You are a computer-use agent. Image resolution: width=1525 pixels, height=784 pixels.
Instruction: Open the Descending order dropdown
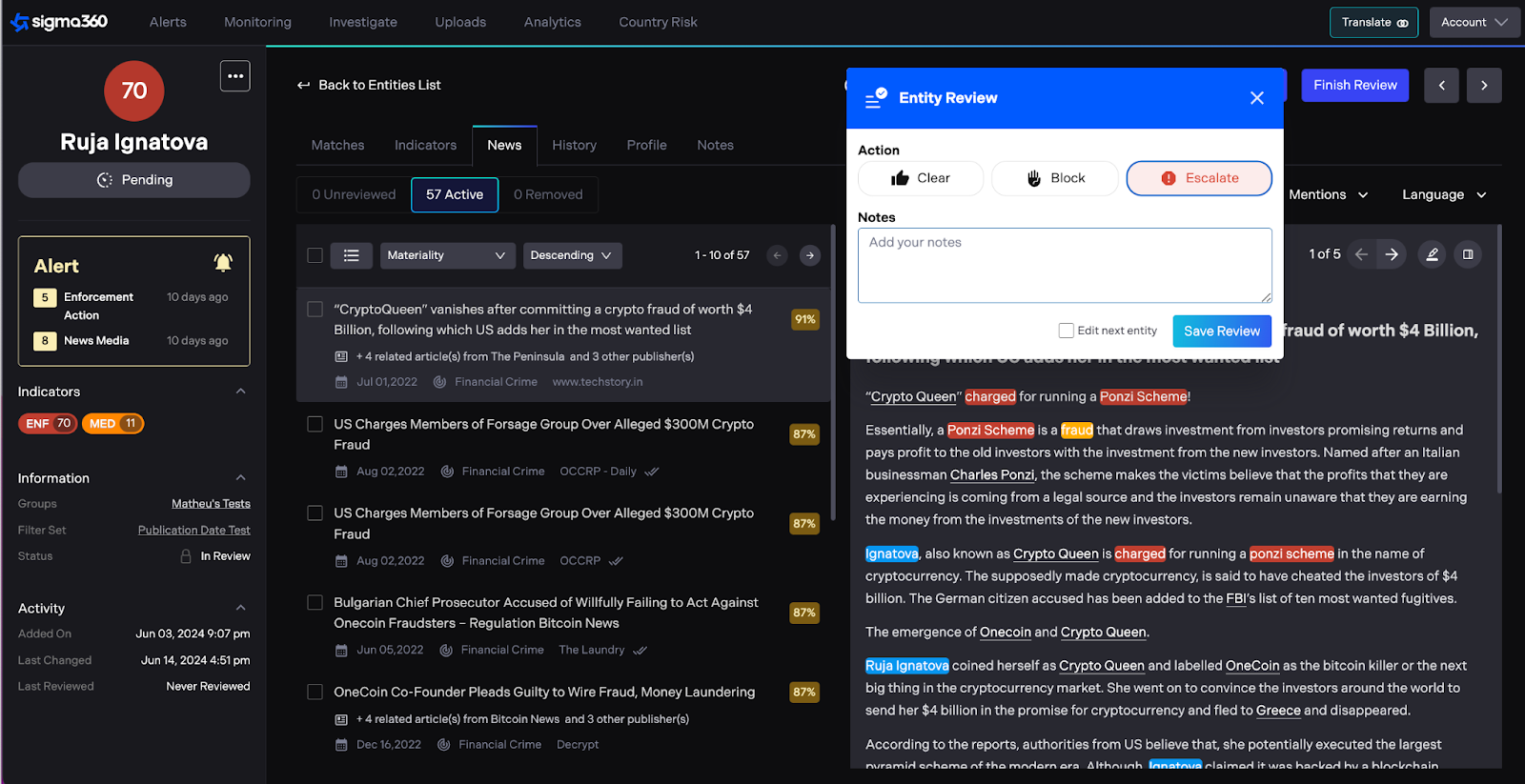click(x=572, y=255)
